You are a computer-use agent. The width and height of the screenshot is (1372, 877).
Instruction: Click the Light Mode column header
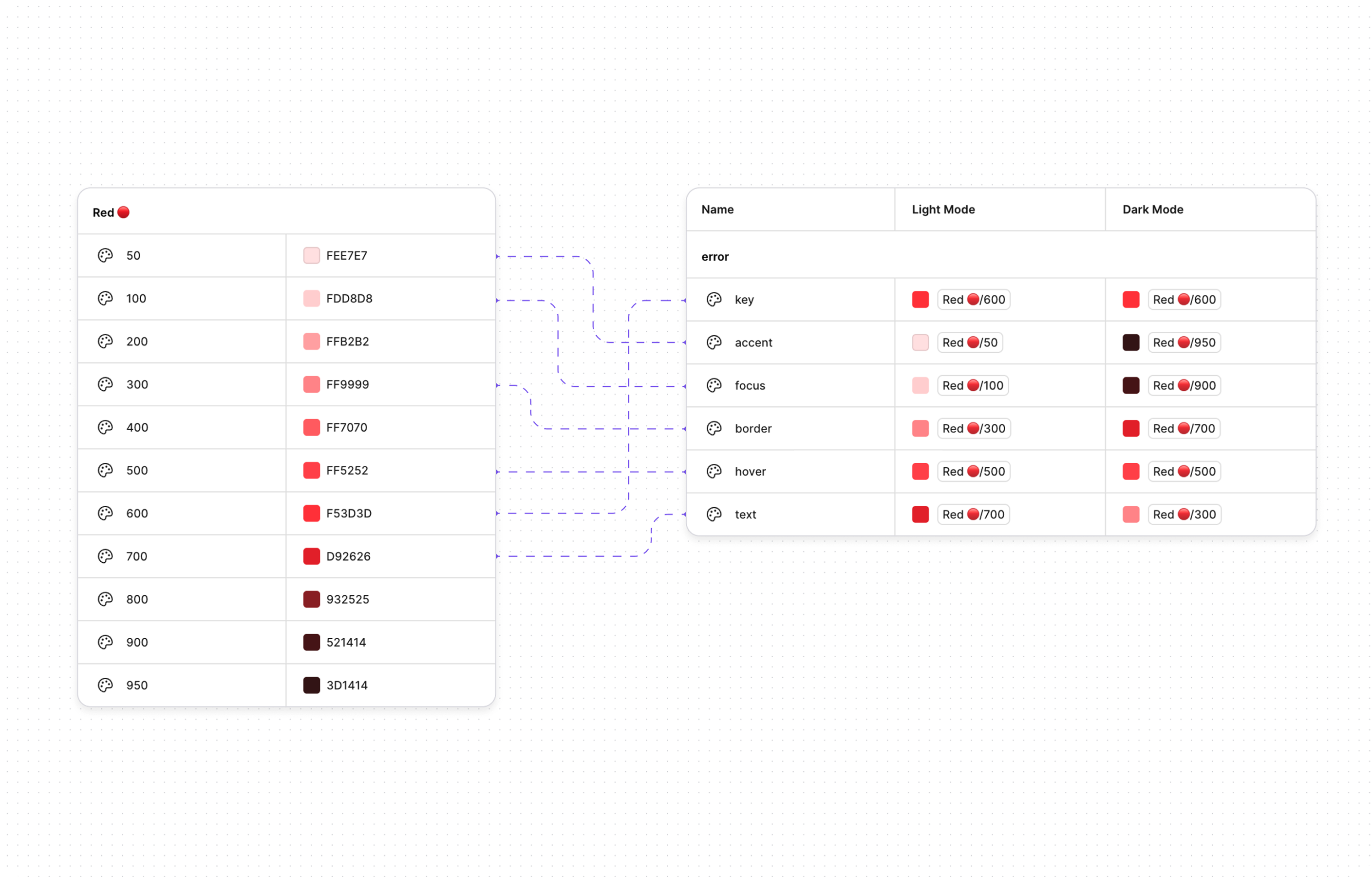[x=943, y=210]
